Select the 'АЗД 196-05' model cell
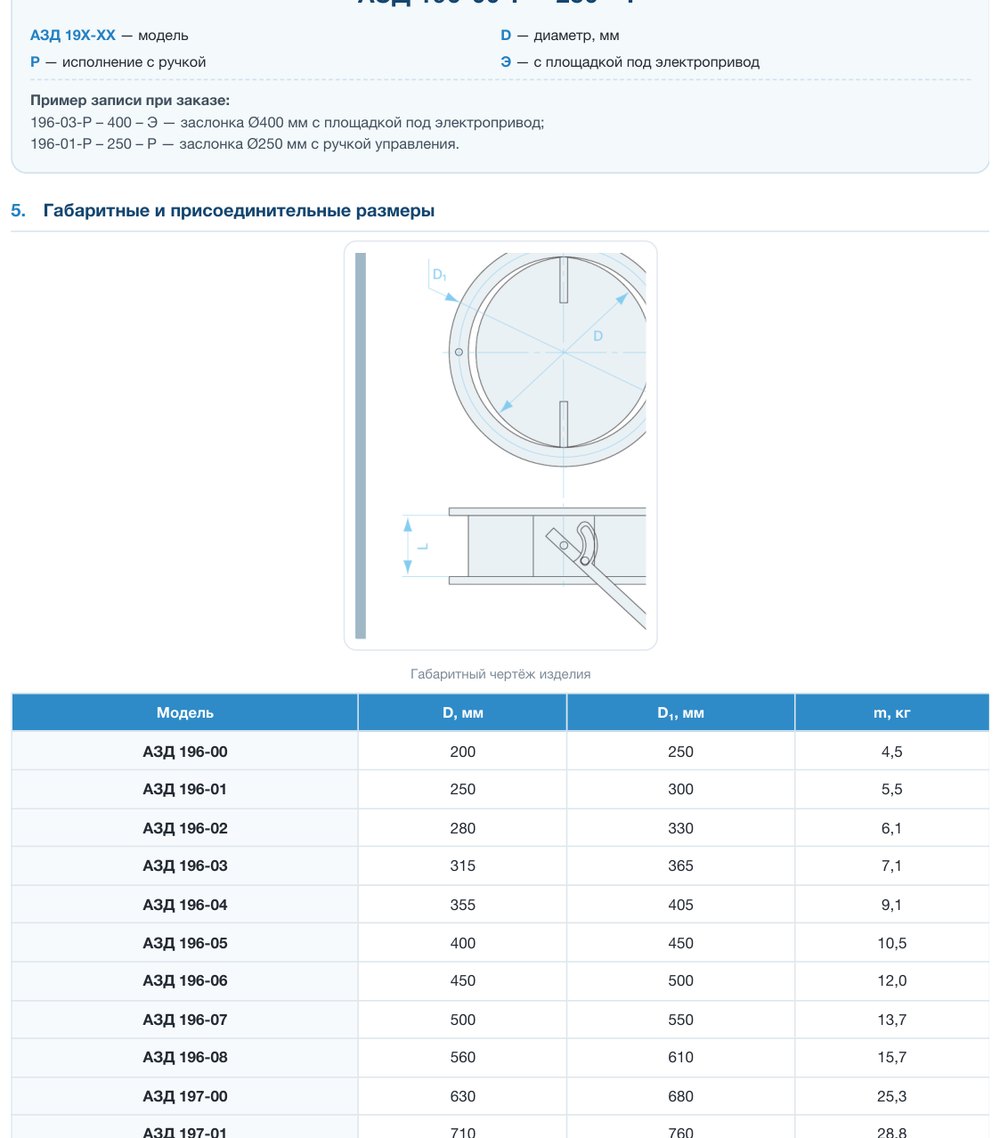The height and width of the screenshot is (1138, 1000). tap(185, 943)
